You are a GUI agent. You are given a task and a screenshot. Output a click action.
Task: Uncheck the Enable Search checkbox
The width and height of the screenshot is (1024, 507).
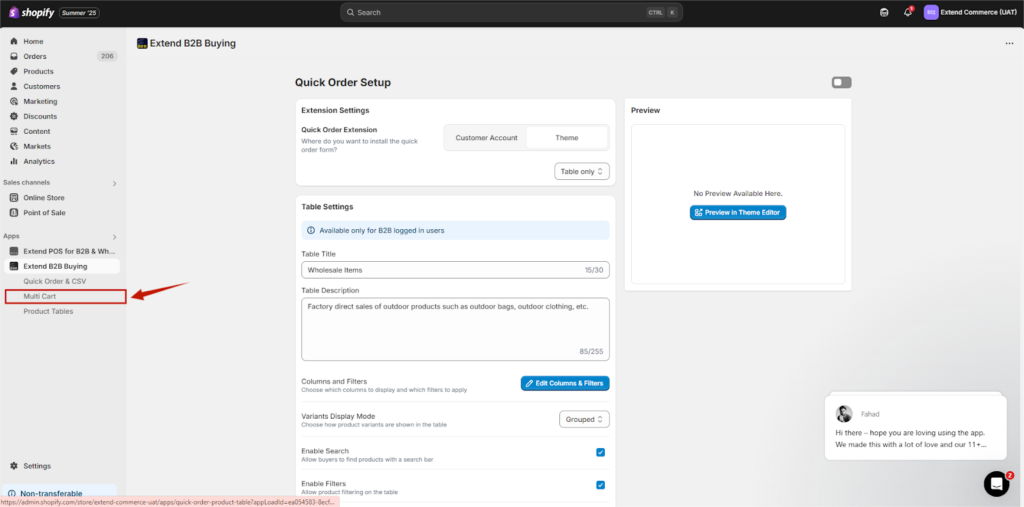[x=600, y=452]
